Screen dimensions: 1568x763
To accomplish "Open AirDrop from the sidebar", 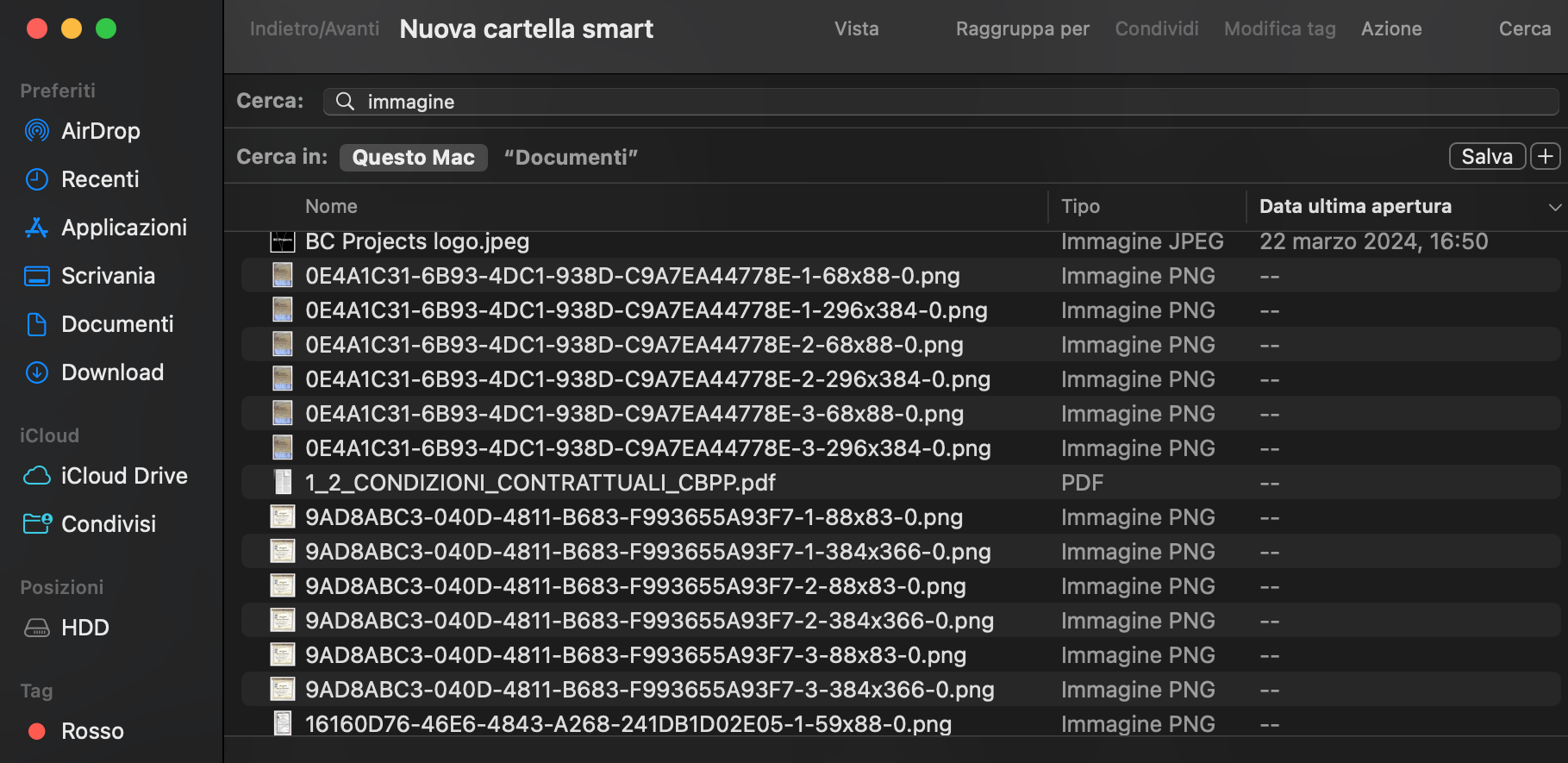I will (x=100, y=130).
